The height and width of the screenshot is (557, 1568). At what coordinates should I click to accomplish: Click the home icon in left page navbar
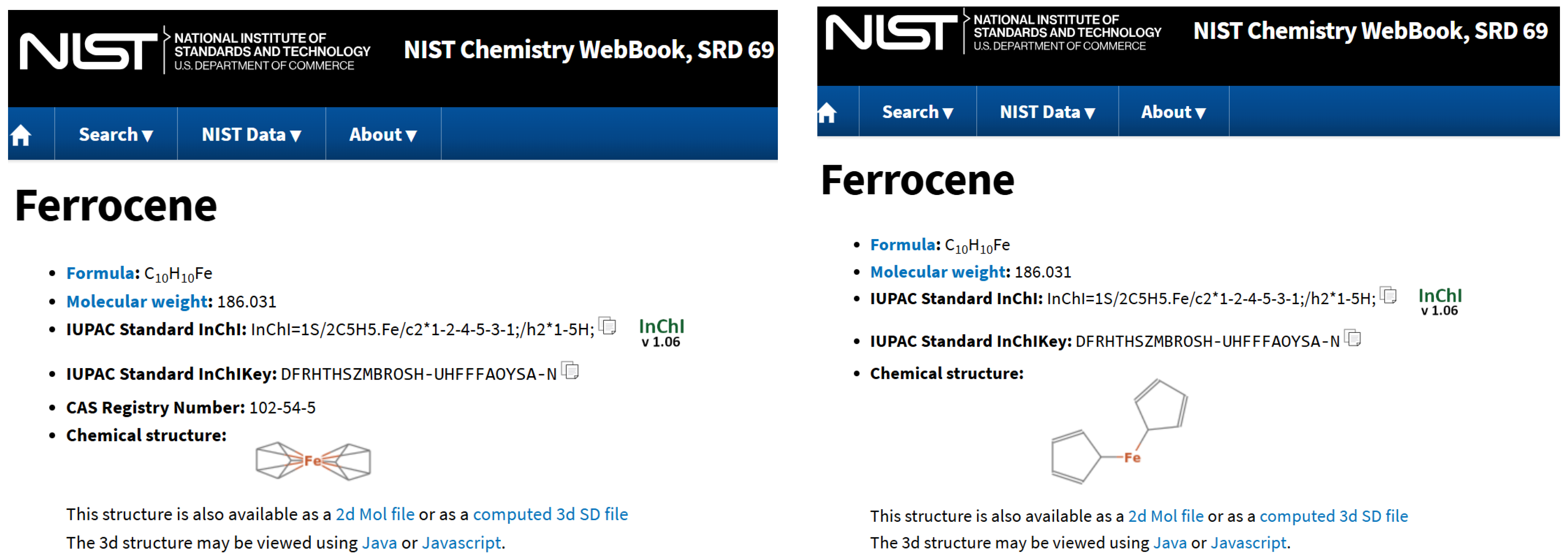click(x=21, y=135)
